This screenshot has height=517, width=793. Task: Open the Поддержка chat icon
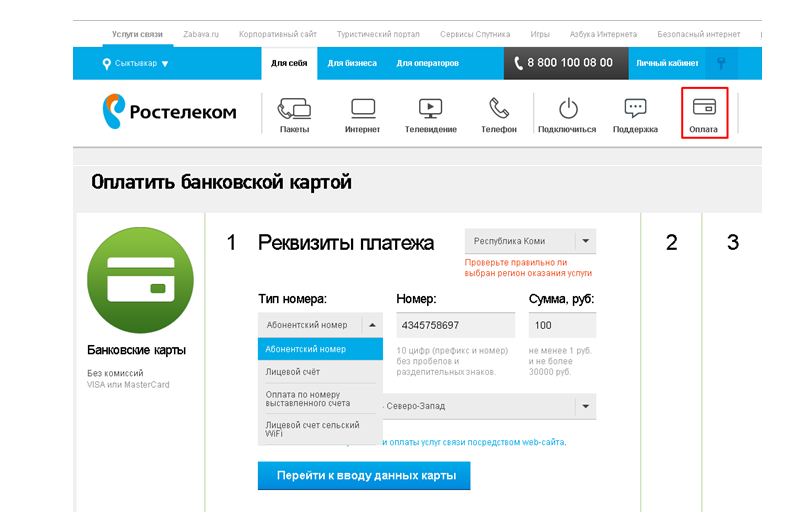point(635,108)
